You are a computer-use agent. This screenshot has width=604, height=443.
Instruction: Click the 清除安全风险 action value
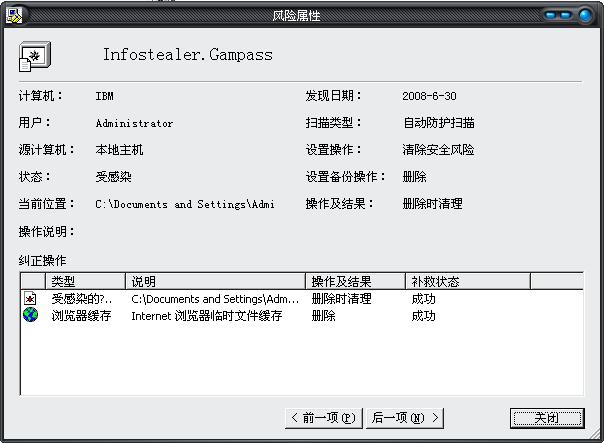click(x=438, y=149)
